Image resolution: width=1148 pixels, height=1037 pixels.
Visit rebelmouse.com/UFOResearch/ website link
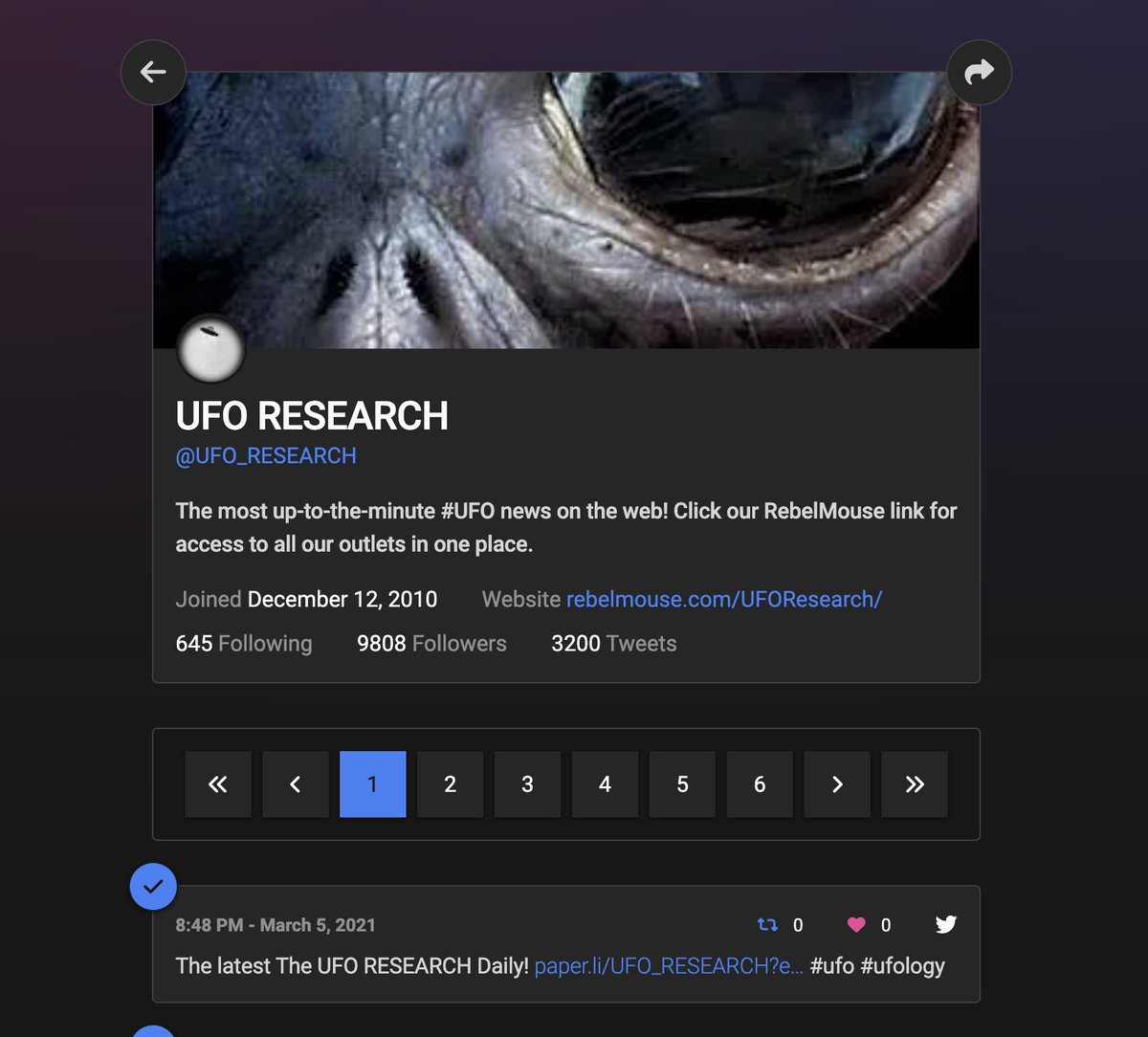724,600
